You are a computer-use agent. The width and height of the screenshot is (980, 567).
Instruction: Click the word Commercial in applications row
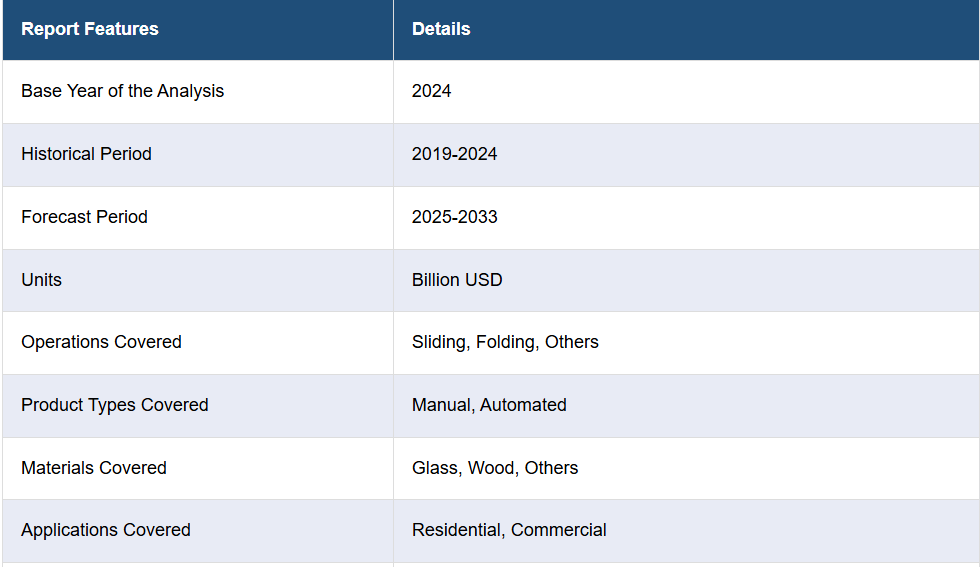(x=558, y=530)
